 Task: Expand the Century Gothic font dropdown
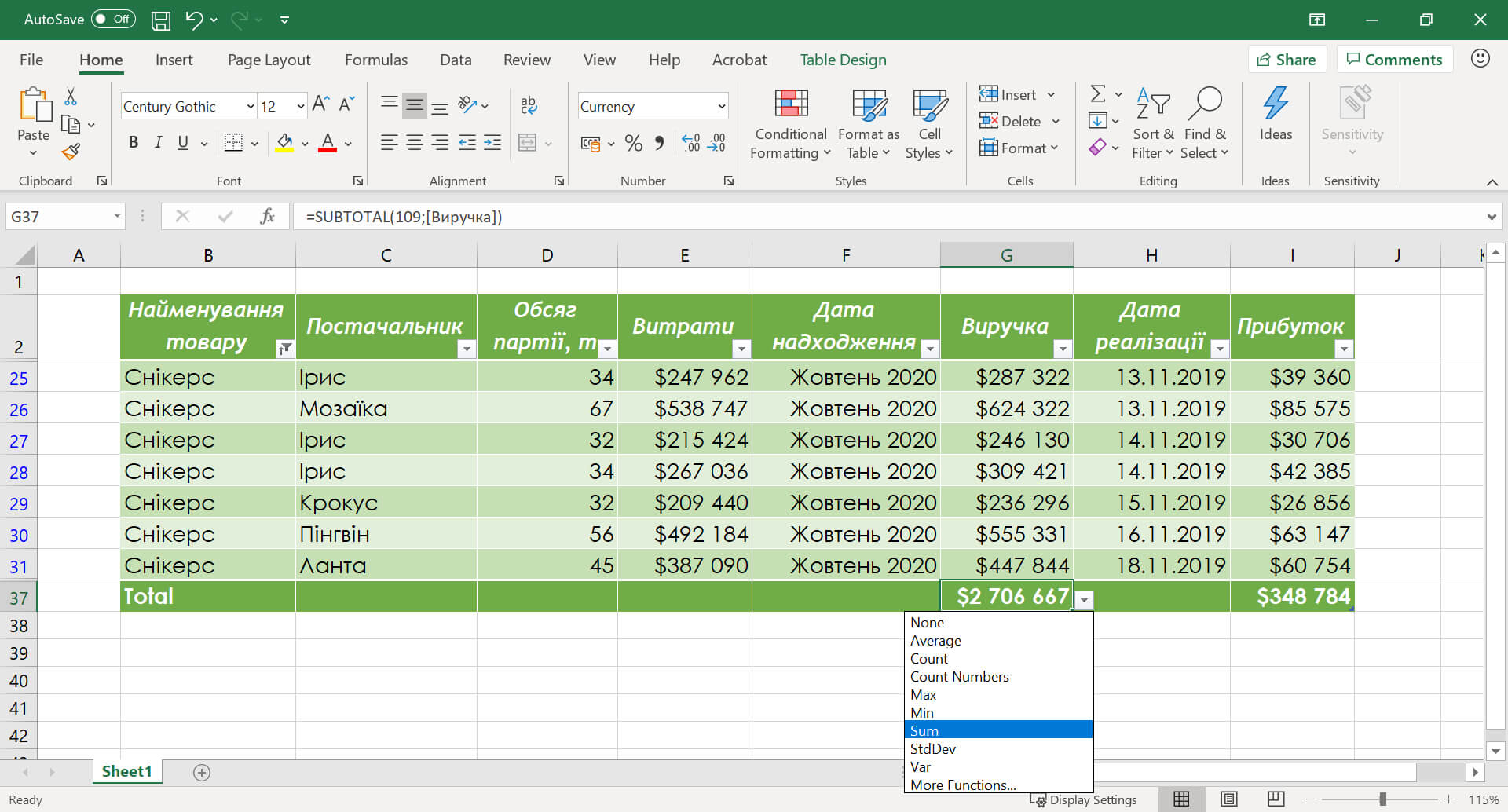(250, 107)
